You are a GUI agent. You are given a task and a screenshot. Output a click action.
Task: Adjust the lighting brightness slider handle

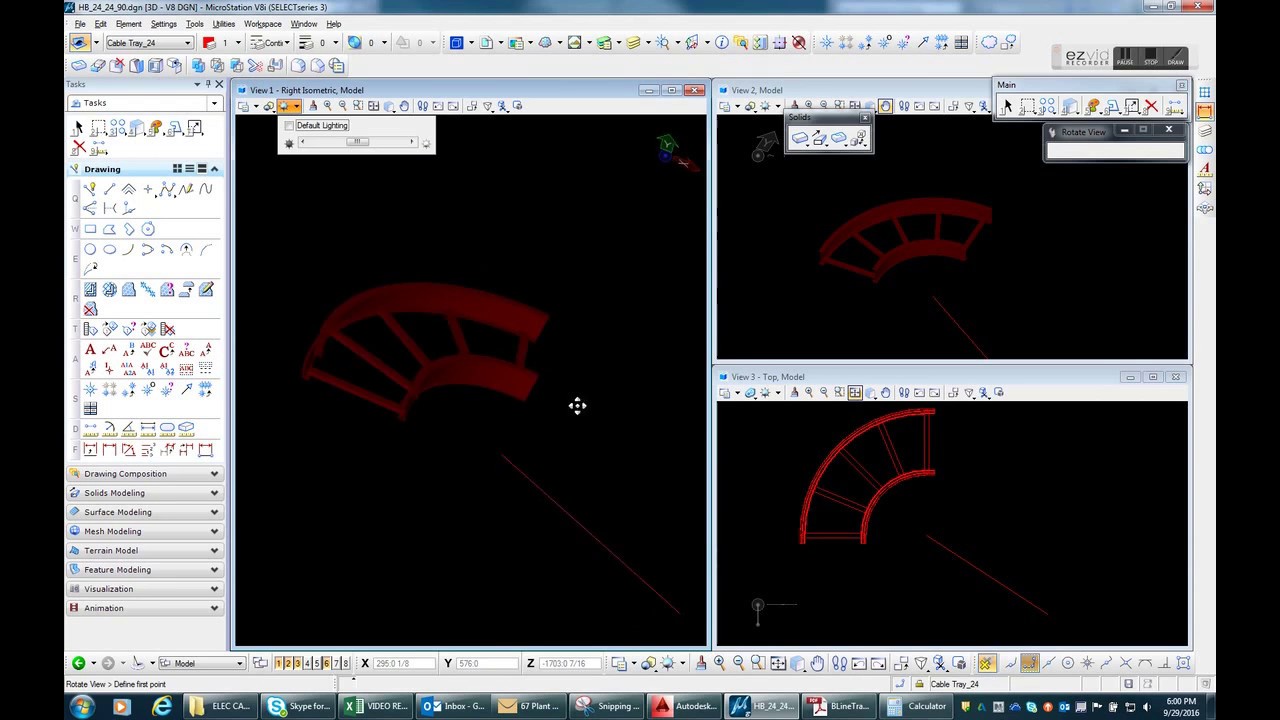coord(357,142)
